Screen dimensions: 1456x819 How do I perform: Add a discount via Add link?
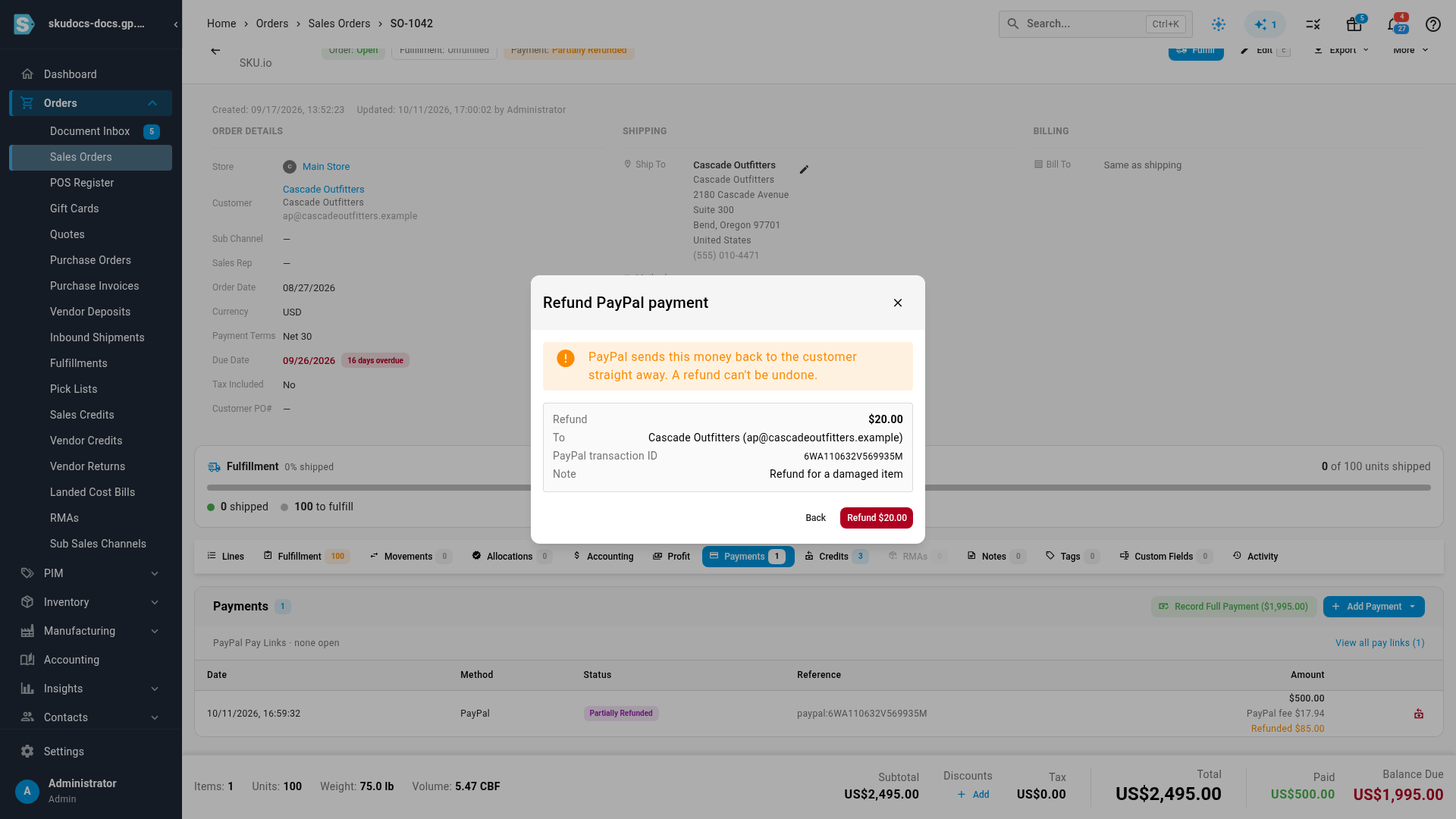pyautogui.click(x=973, y=795)
